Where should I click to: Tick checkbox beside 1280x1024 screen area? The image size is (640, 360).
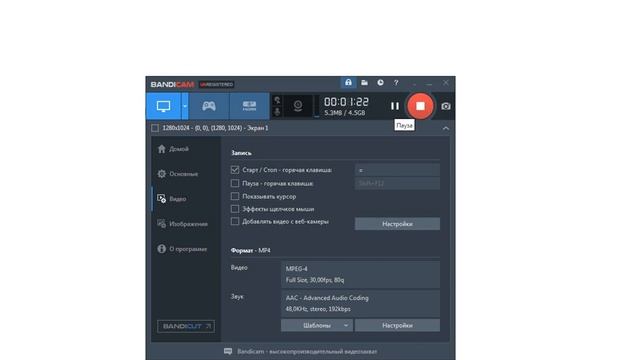(155, 128)
